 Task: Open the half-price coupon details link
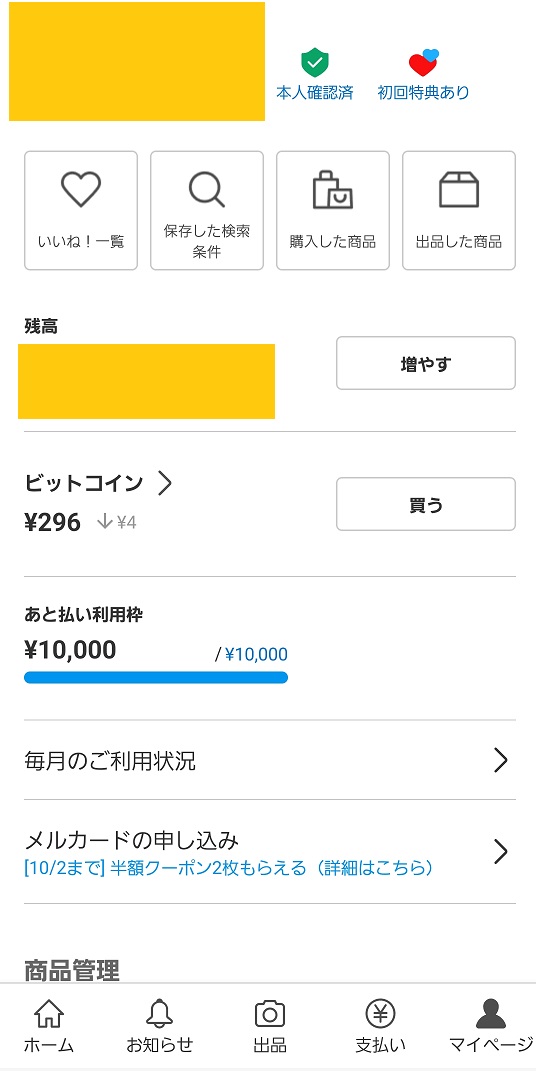tap(229, 869)
